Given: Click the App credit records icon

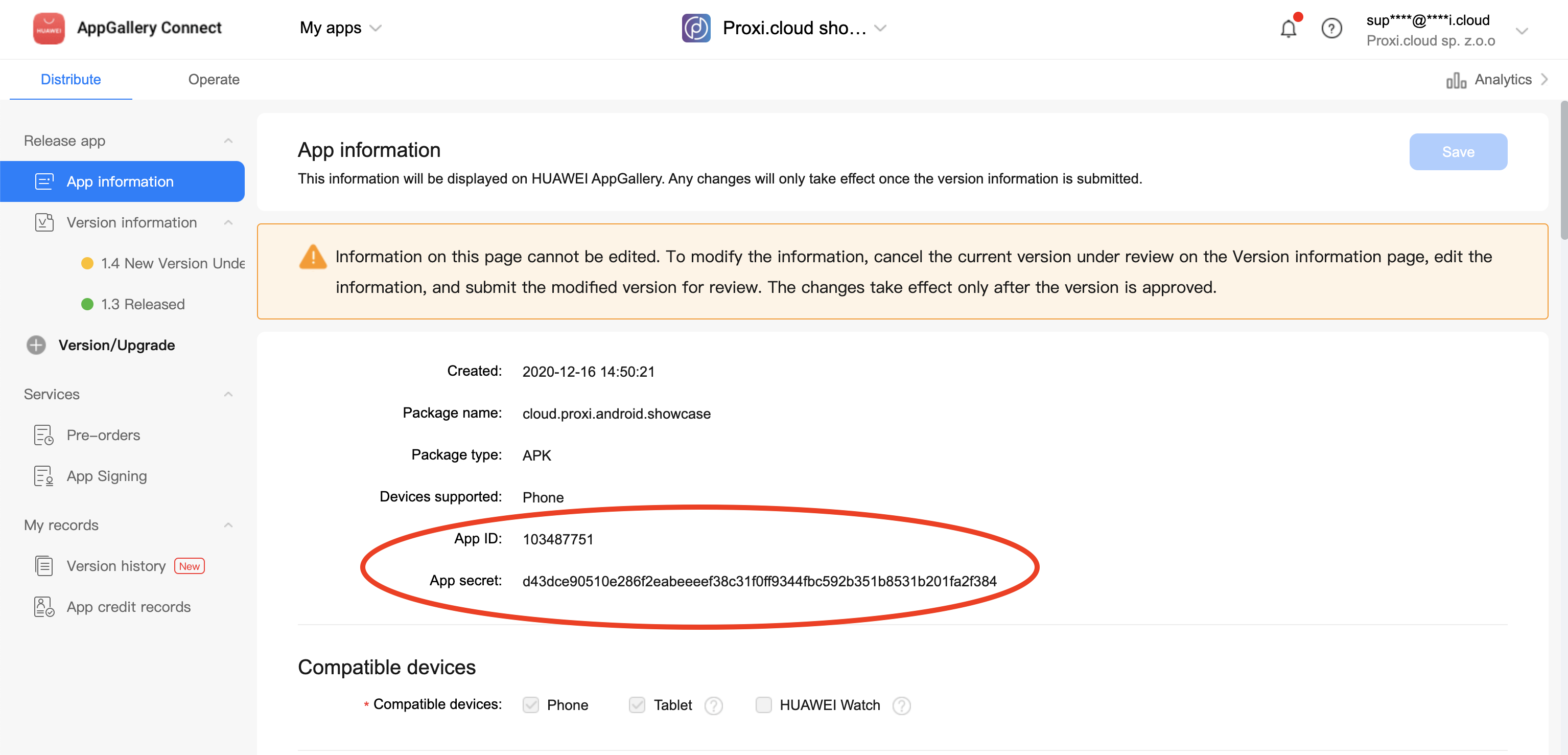Looking at the screenshot, I should [x=44, y=607].
